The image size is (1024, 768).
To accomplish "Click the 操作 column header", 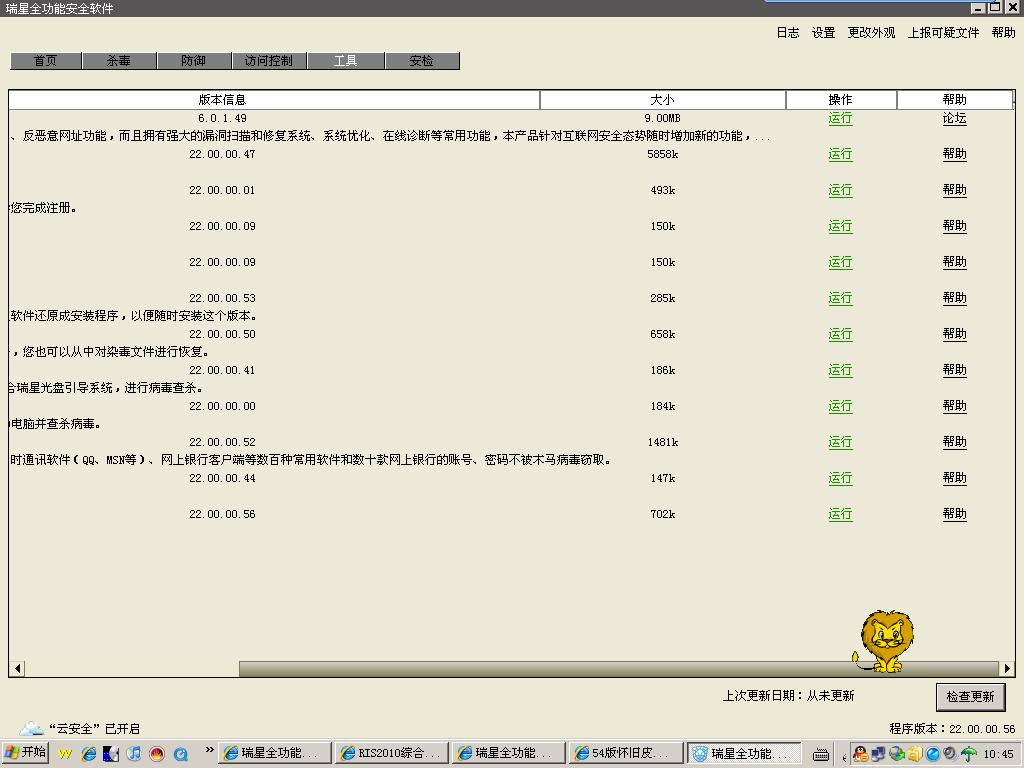I will pos(841,100).
